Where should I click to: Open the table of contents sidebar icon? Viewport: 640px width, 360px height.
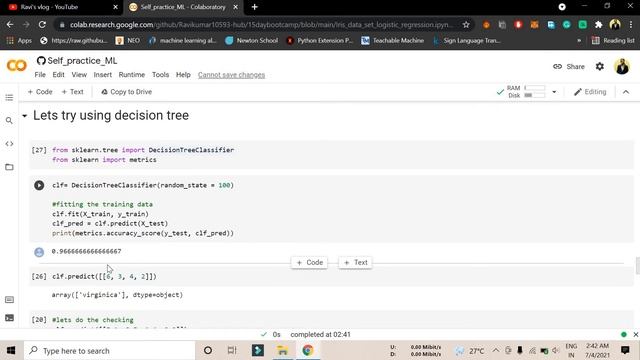coord(9,98)
